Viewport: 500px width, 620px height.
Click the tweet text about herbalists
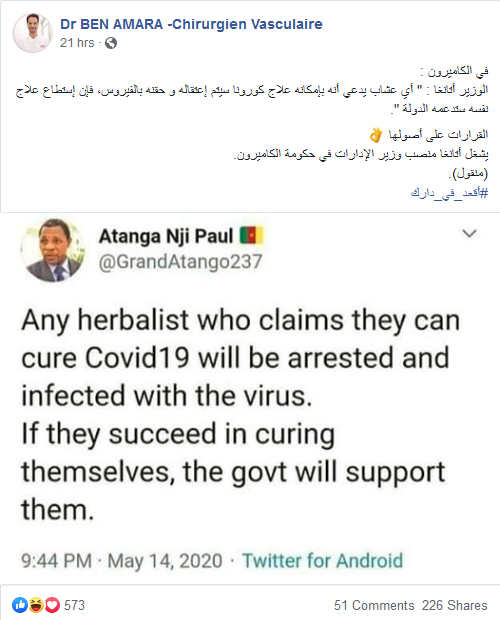tap(240, 414)
